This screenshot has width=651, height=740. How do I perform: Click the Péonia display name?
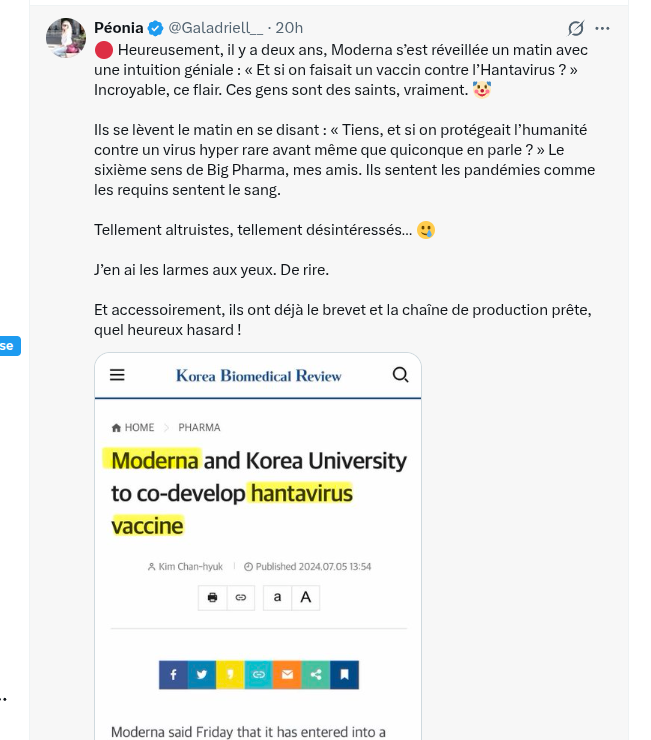118,28
